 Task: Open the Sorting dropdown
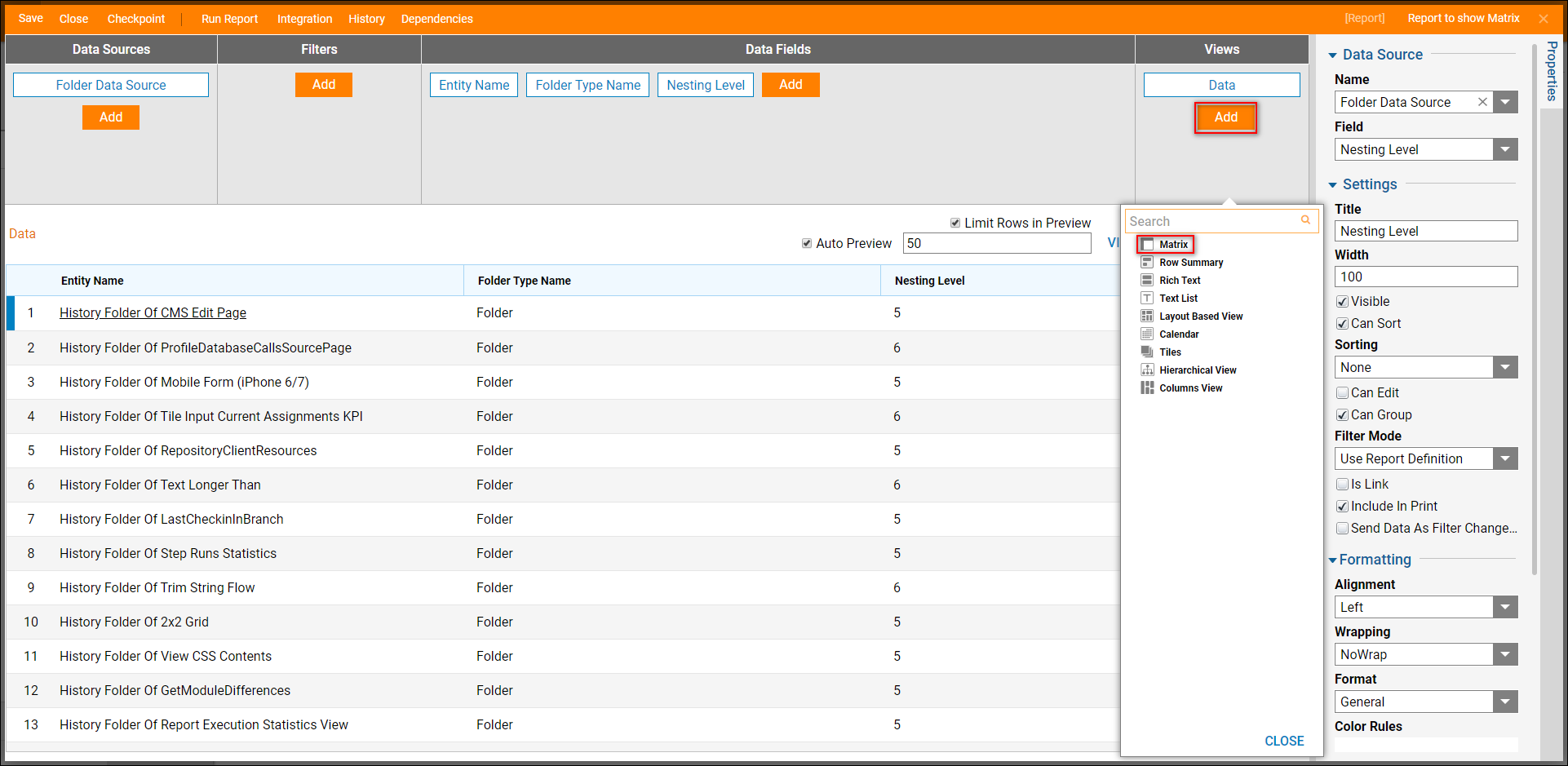click(1505, 367)
